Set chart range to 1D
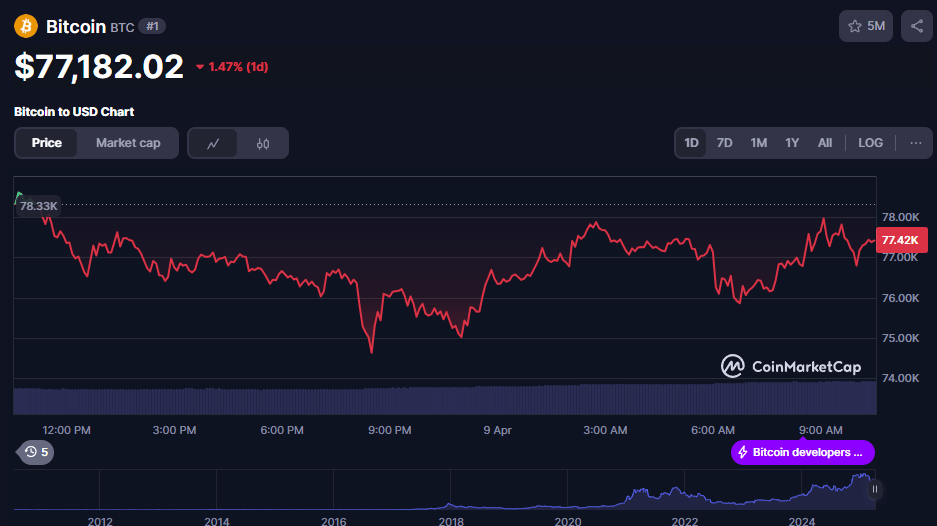The width and height of the screenshot is (937, 526). [691, 143]
